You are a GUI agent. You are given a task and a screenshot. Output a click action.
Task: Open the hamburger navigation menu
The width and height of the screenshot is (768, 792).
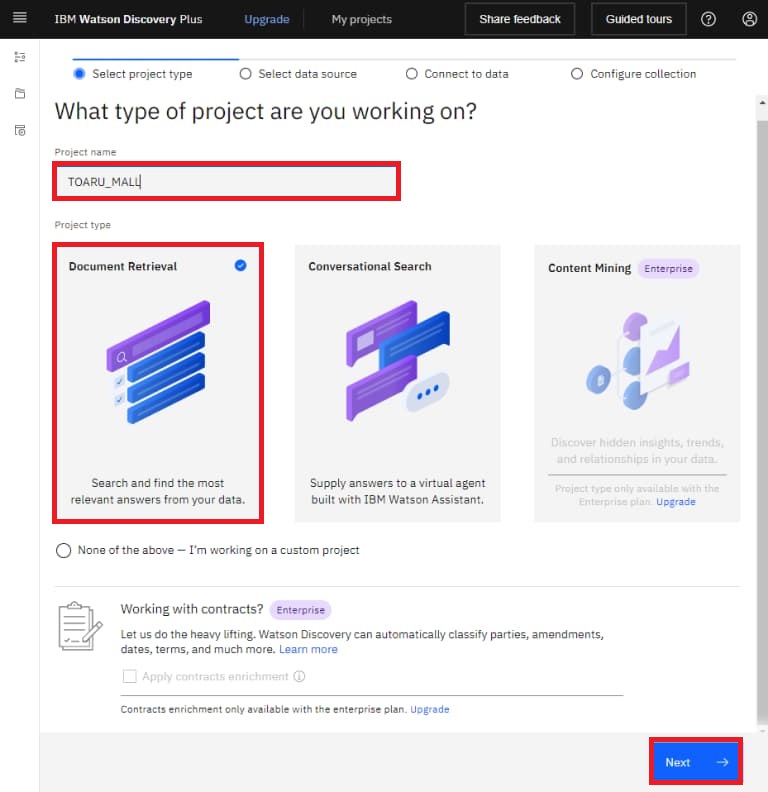pyautogui.click(x=20, y=18)
